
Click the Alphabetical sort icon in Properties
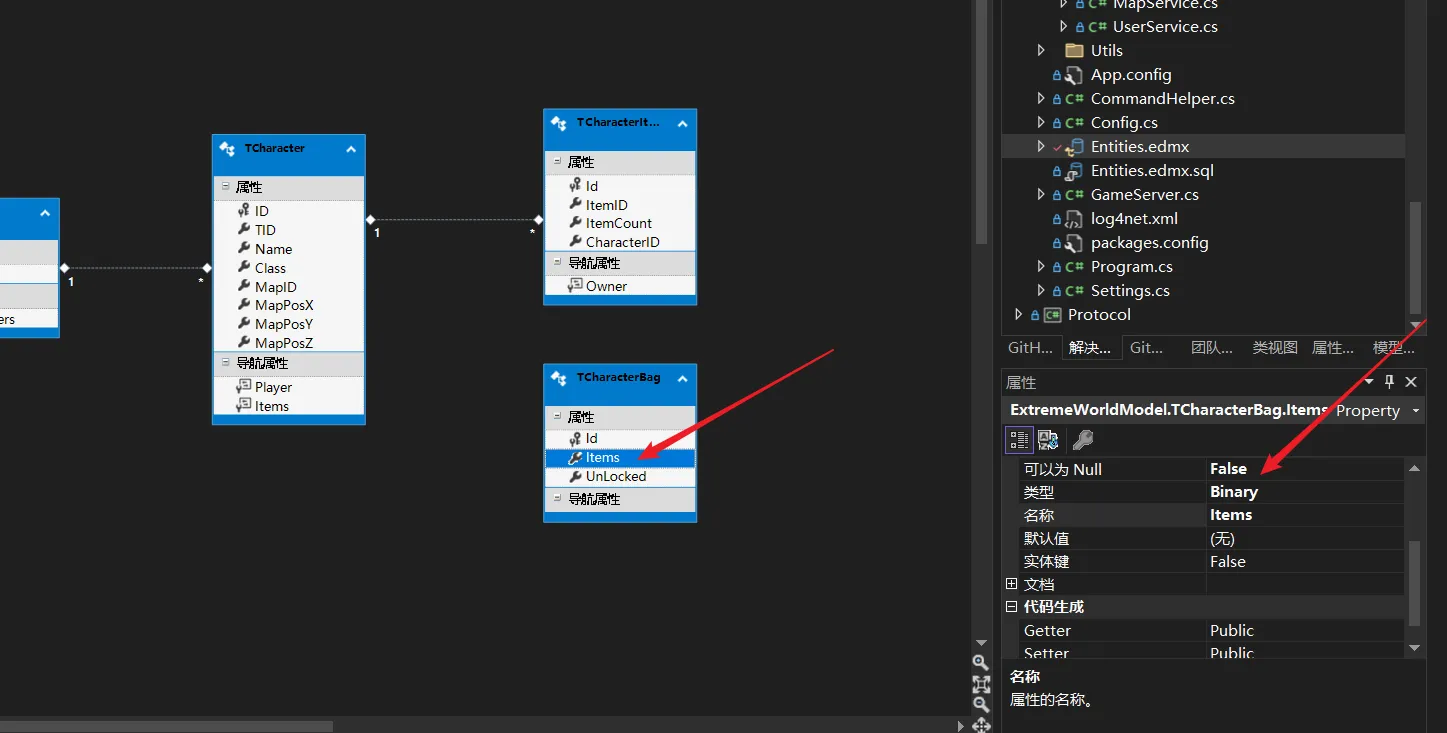point(1048,440)
